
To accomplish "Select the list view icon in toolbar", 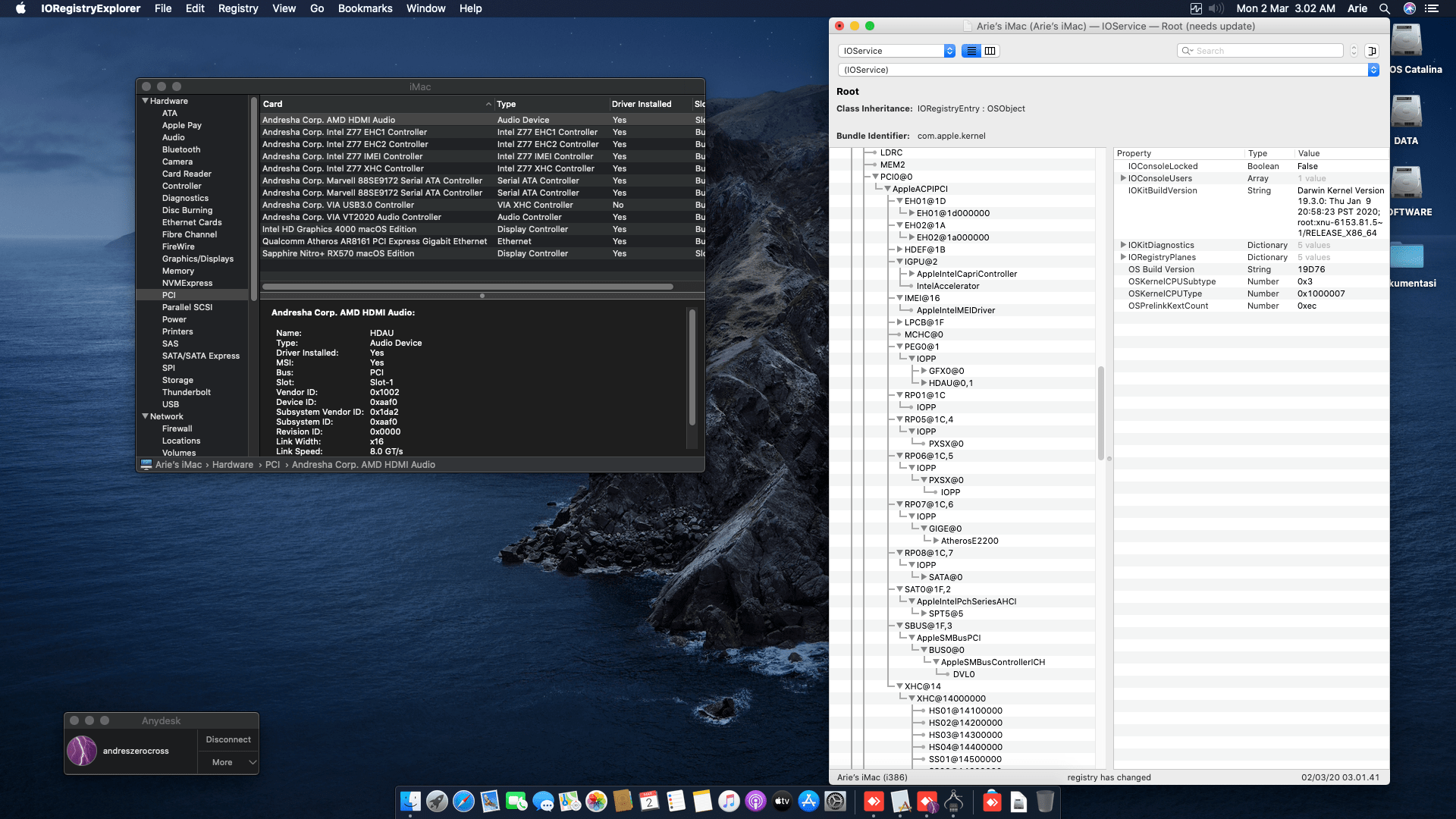I will (971, 51).
